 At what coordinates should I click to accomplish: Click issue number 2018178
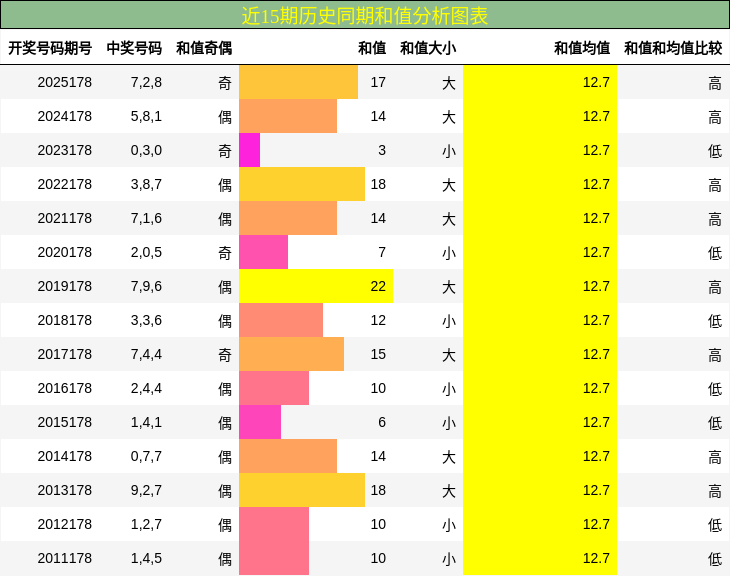click(x=65, y=320)
